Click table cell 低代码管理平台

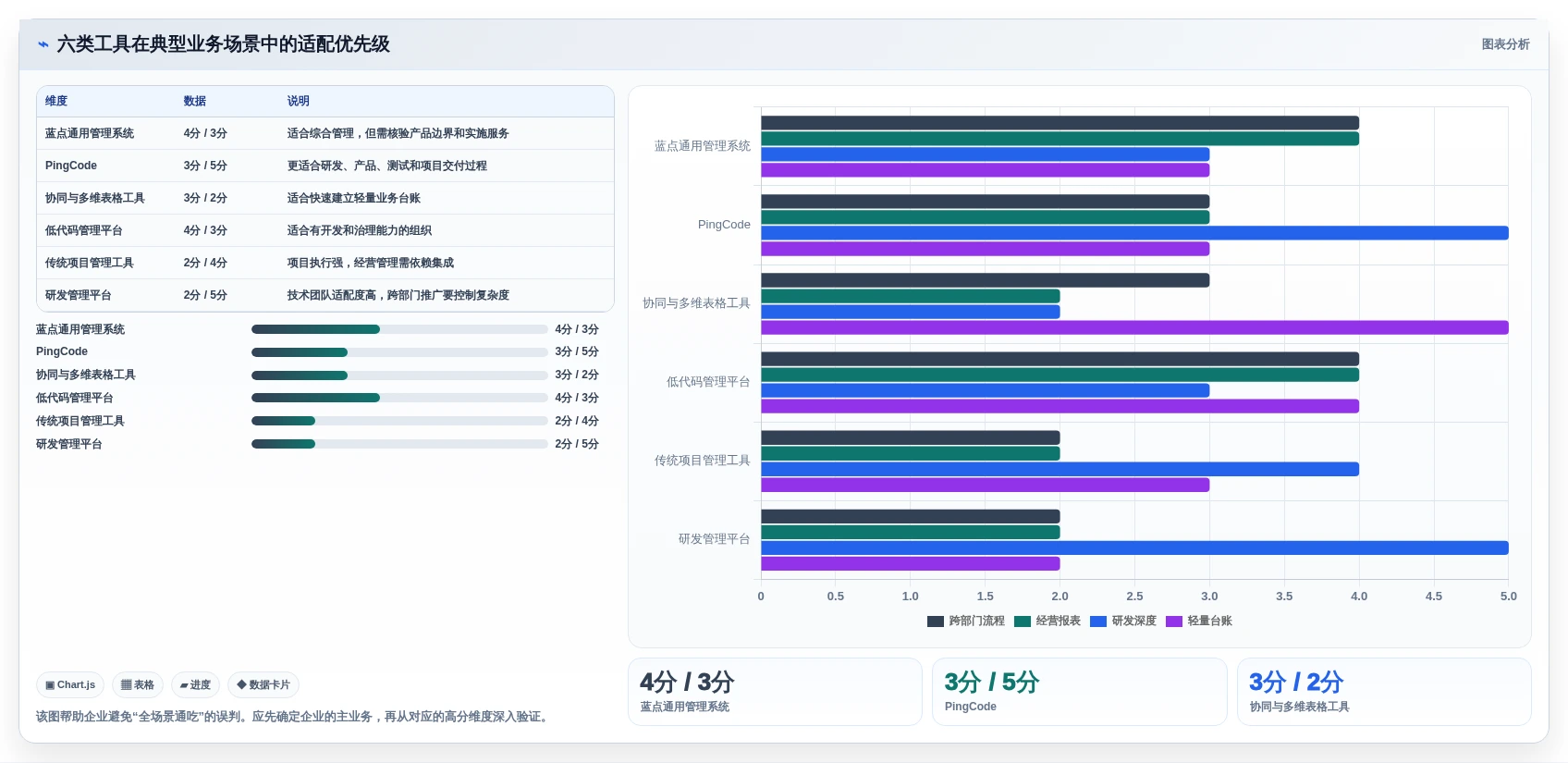point(84,230)
